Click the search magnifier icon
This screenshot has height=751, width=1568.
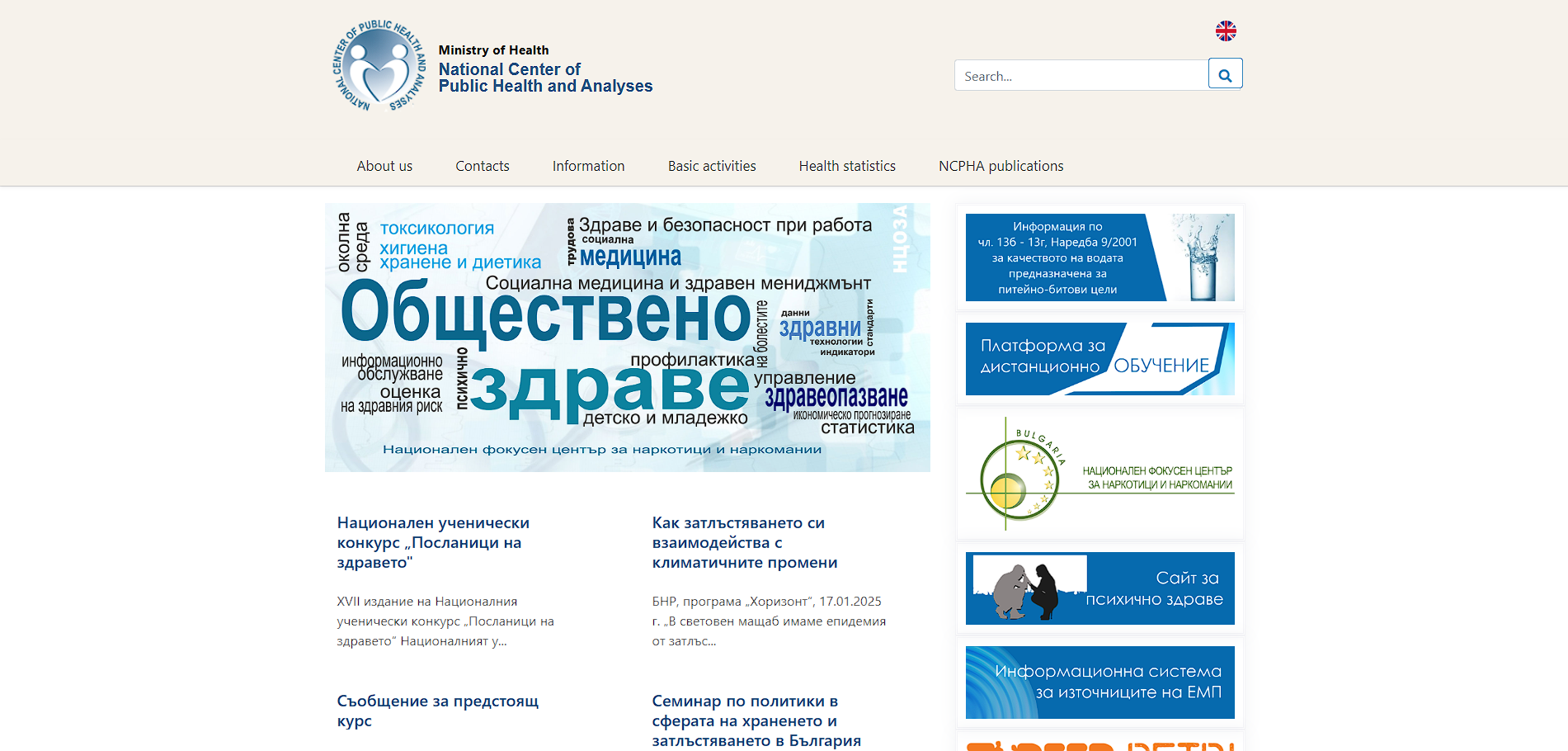click(1225, 73)
